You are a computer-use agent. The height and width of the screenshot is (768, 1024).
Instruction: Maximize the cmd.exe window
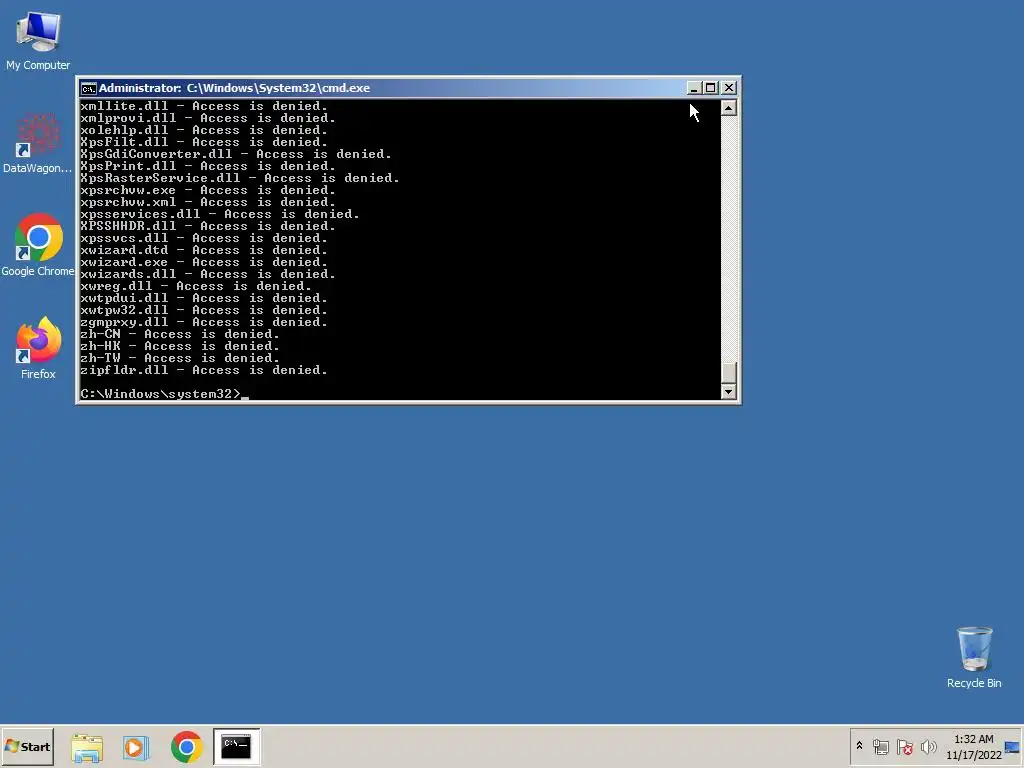click(x=711, y=88)
